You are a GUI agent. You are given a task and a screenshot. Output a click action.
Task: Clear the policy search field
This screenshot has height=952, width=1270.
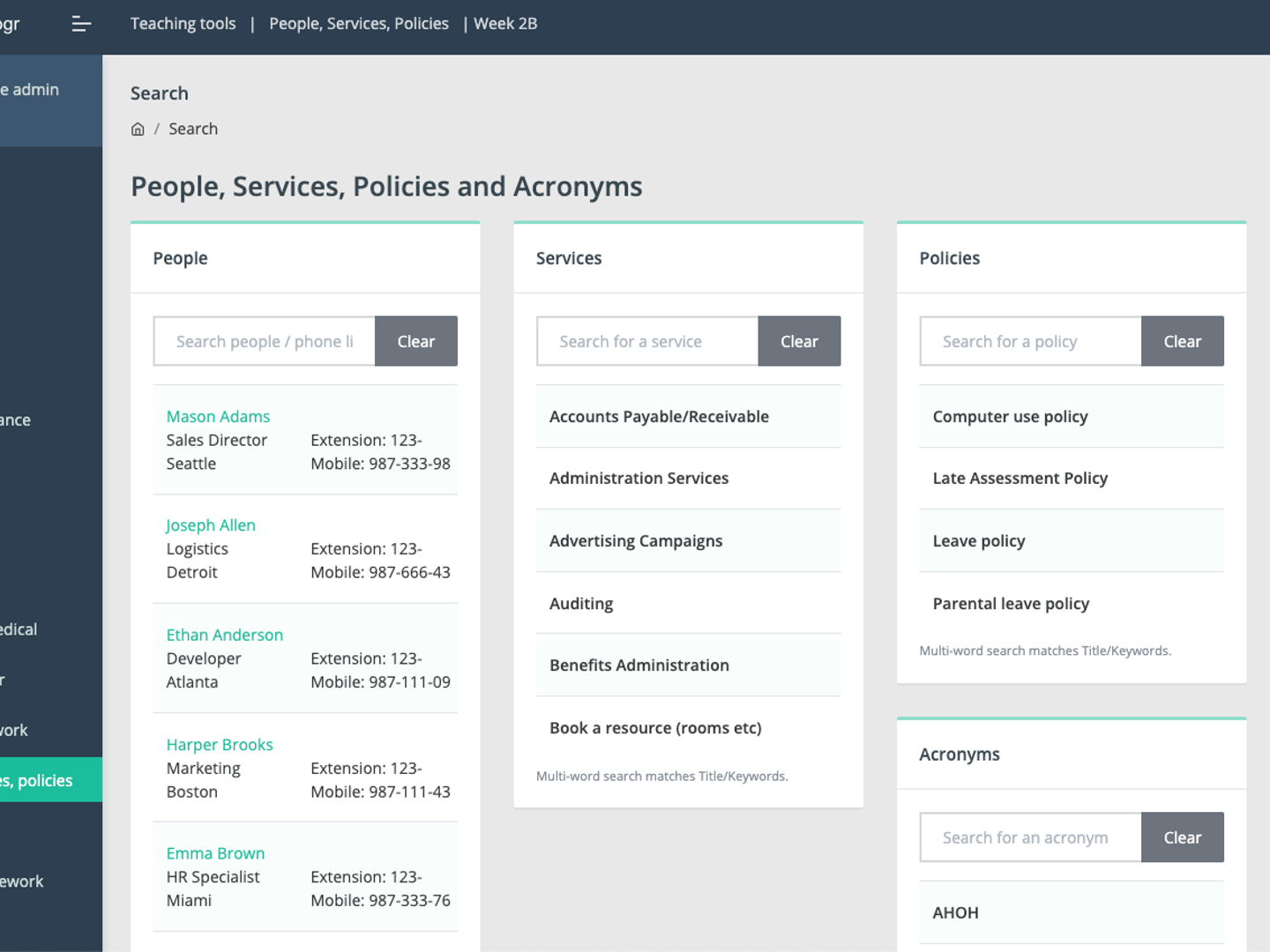click(1182, 341)
